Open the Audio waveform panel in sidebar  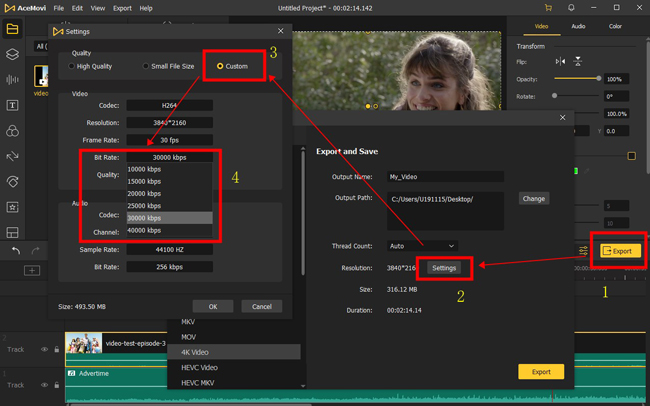click(x=12, y=80)
